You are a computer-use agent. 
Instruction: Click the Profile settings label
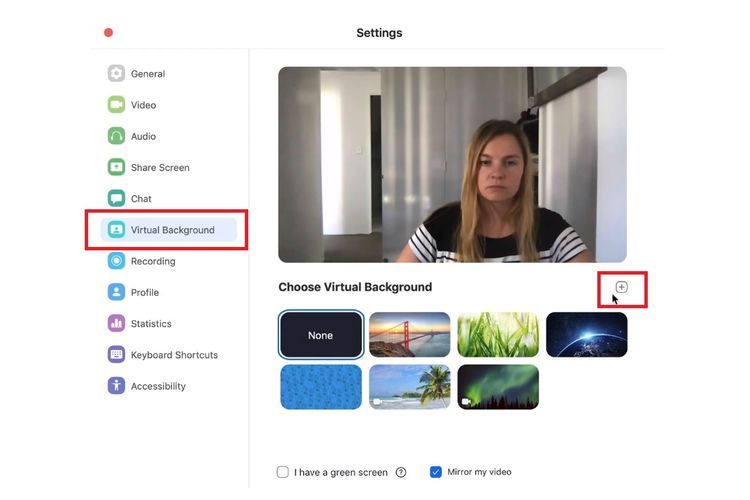145,292
